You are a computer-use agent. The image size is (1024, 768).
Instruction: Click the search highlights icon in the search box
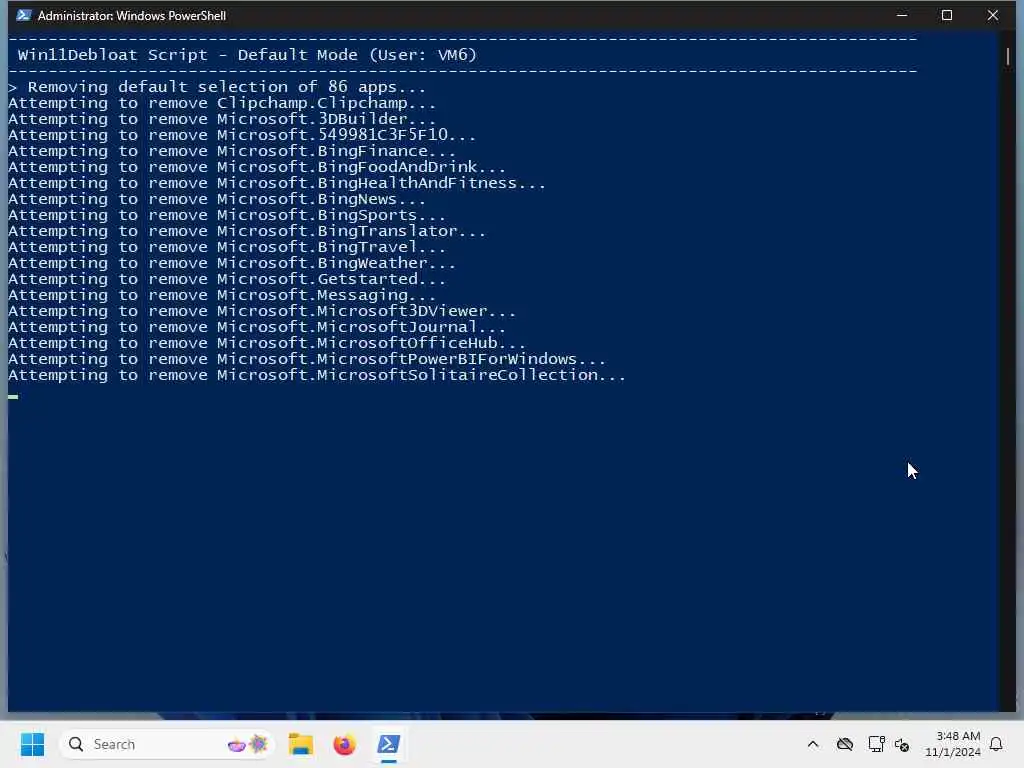tap(248, 744)
